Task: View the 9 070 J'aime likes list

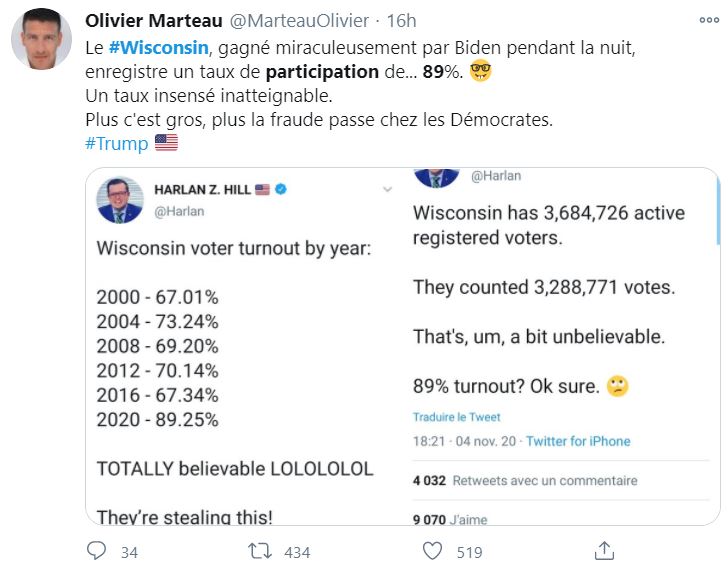Action: coord(450,520)
